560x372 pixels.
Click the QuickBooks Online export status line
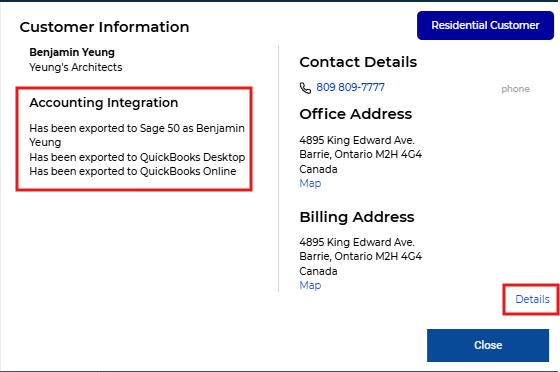click(x=132, y=171)
